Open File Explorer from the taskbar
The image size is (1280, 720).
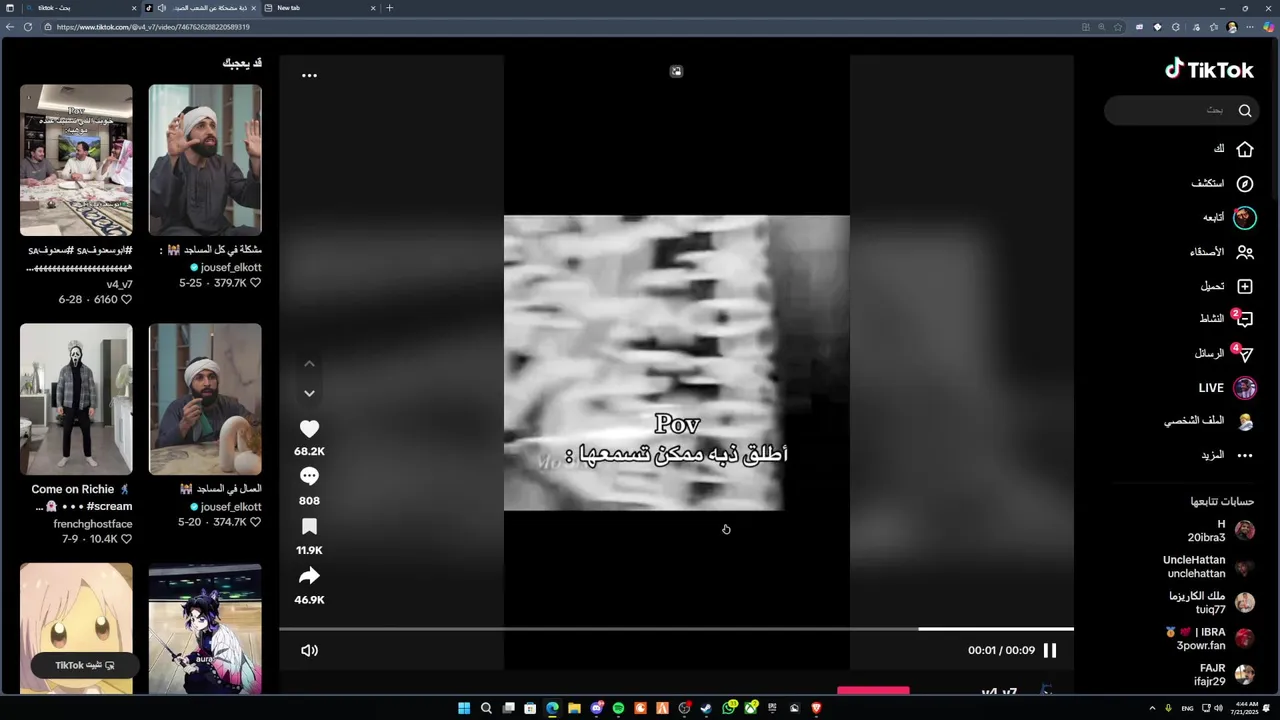(574, 708)
